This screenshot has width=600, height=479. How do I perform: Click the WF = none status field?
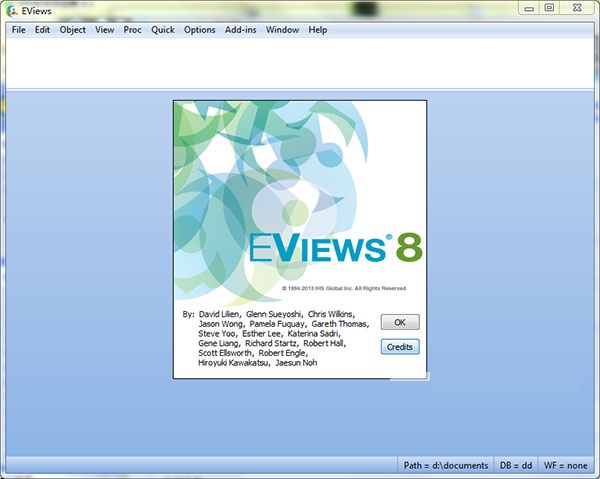coord(565,466)
